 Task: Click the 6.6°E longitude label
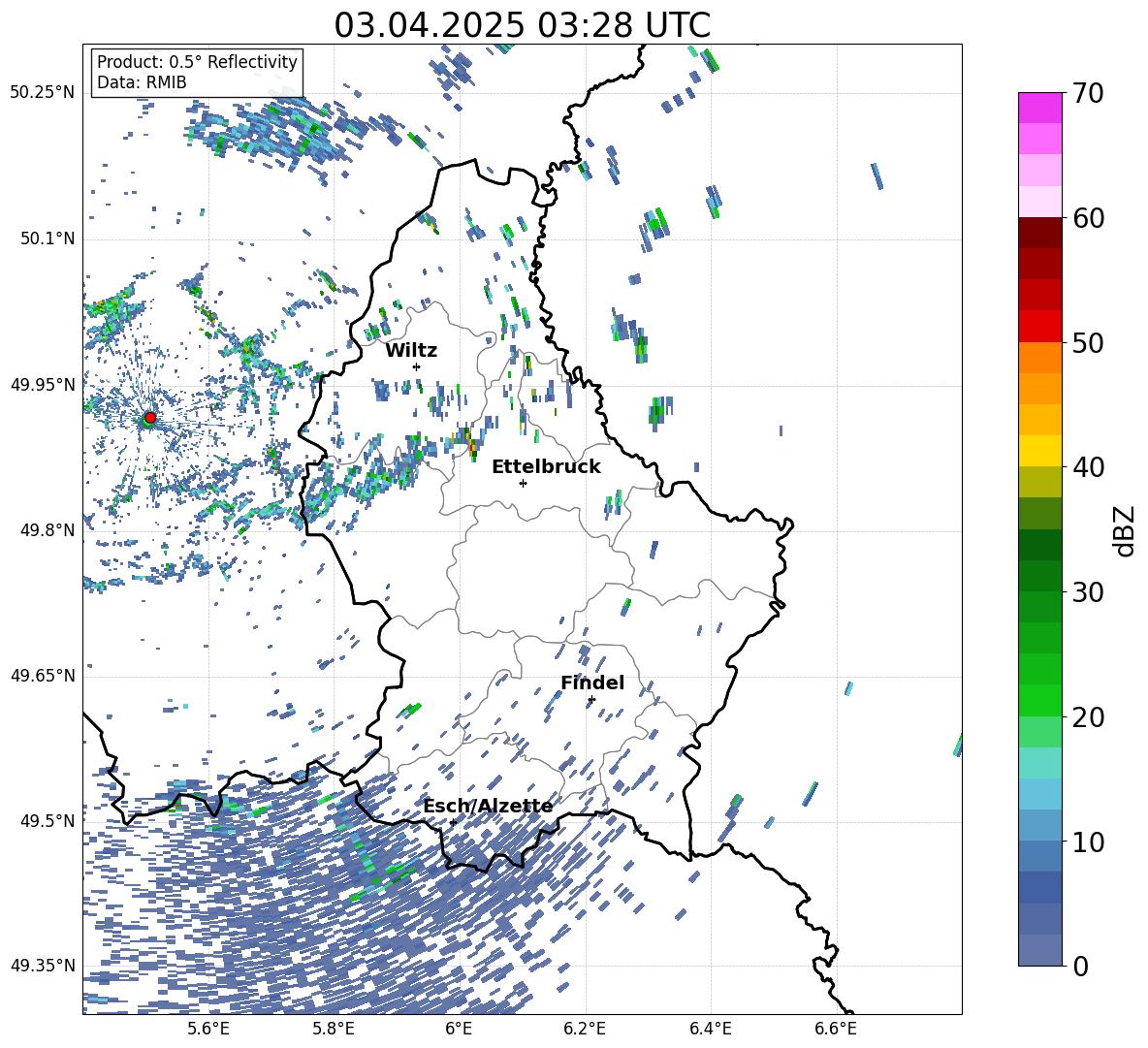click(836, 1029)
